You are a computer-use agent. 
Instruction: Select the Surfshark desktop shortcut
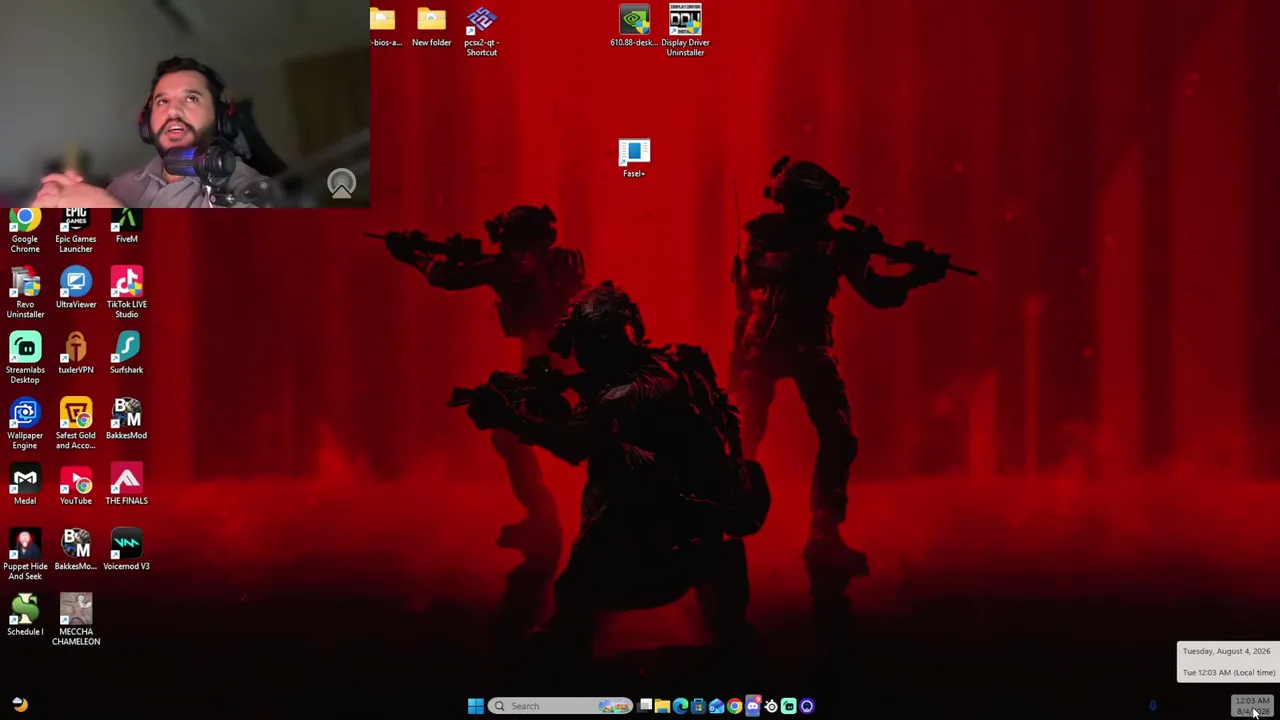pyautogui.click(x=126, y=354)
